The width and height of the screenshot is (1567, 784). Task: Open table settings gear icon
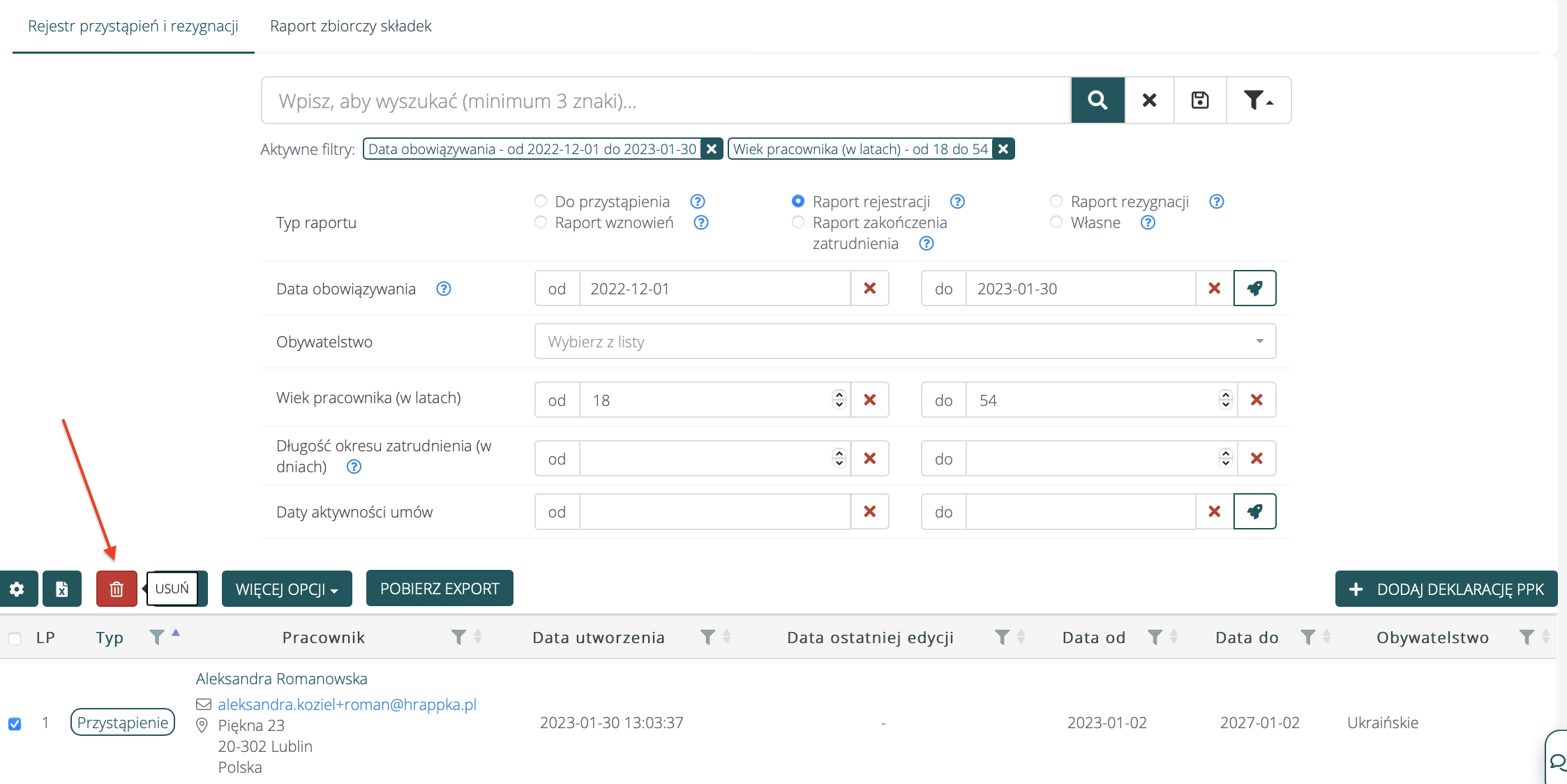pos(17,589)
